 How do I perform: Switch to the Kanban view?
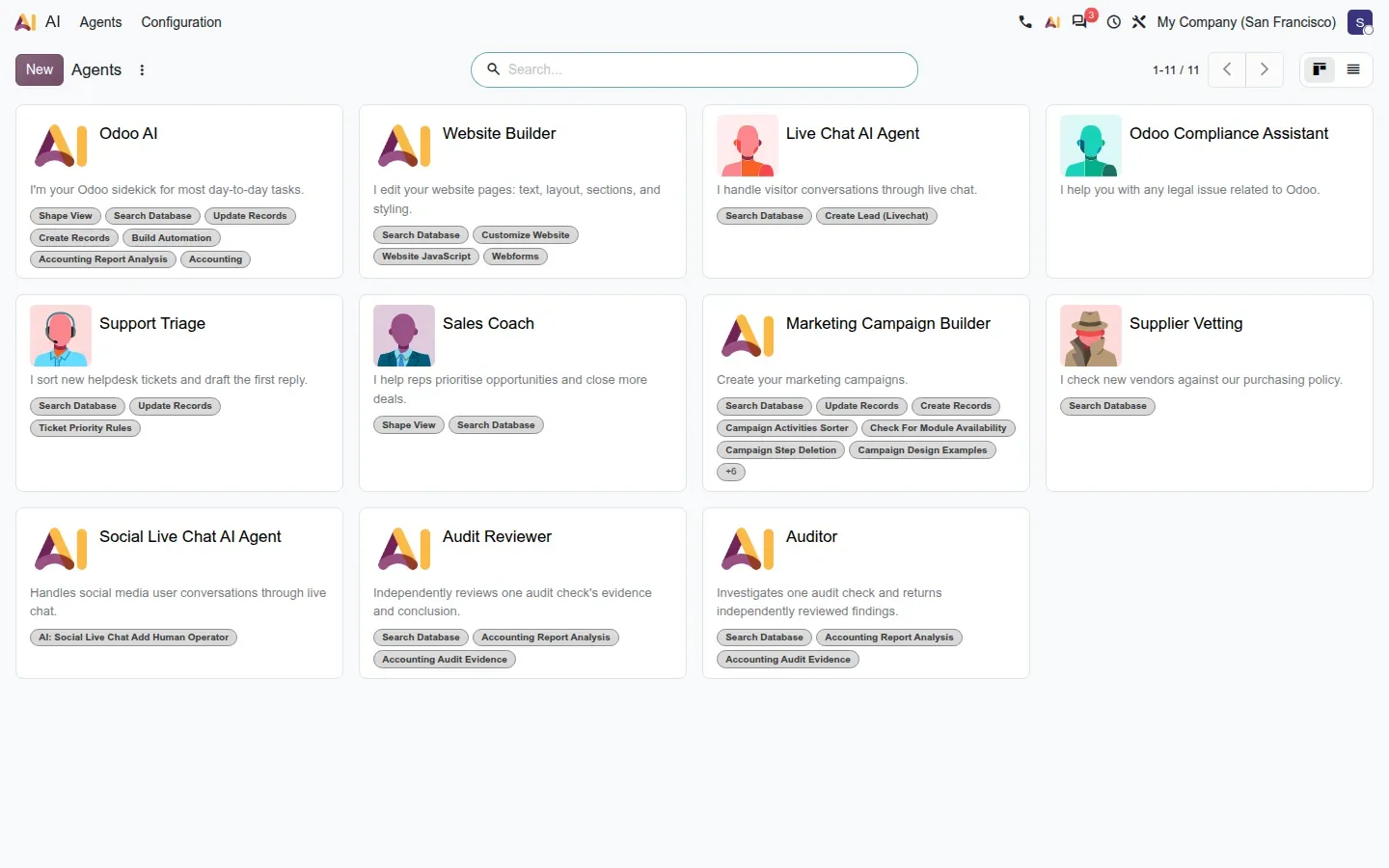tap(1320, 69)
